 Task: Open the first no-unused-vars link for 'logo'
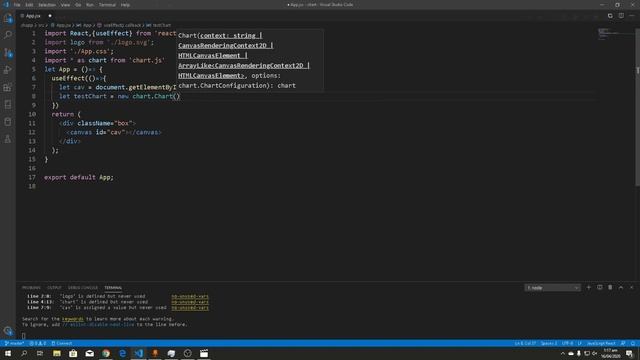[190, 296]
